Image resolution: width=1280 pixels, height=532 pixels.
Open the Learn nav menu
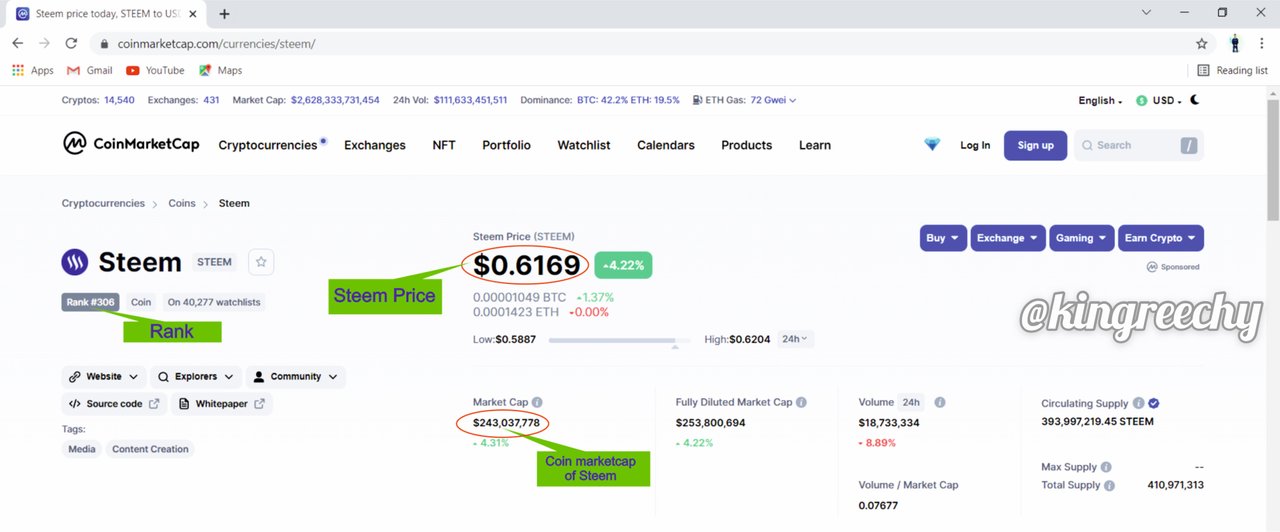tap(815, 145)
